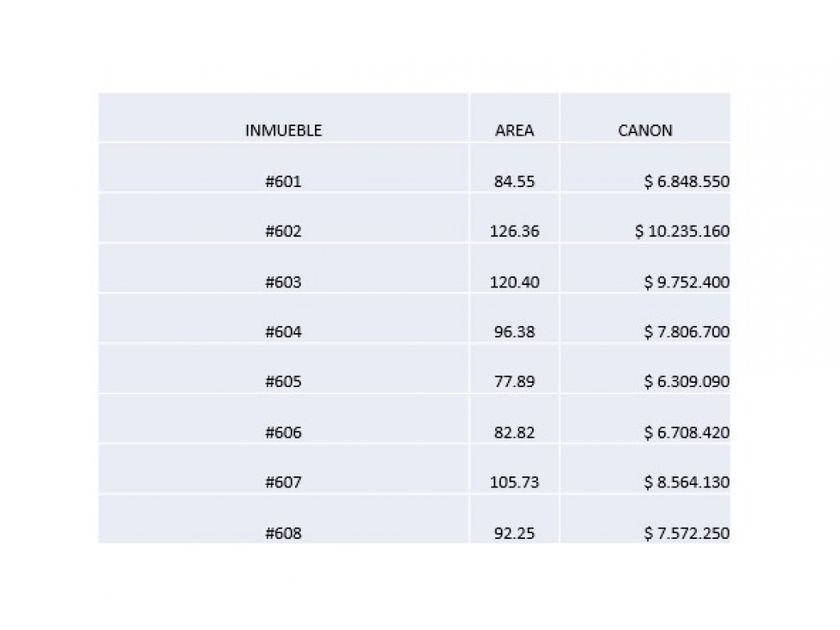Select the #603 row label

[283, 282]
